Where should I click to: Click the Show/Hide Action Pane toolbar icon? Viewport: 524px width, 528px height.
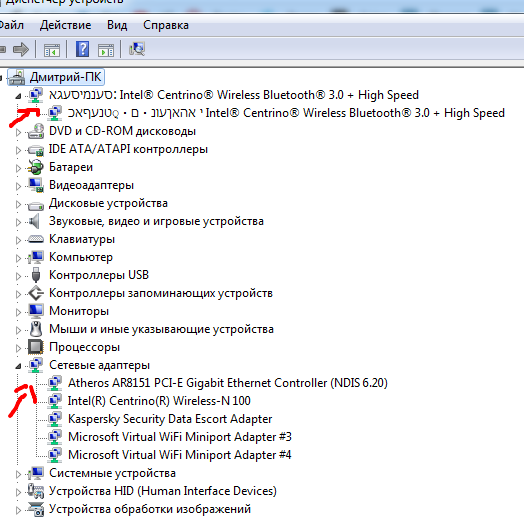tap(106, 50)
